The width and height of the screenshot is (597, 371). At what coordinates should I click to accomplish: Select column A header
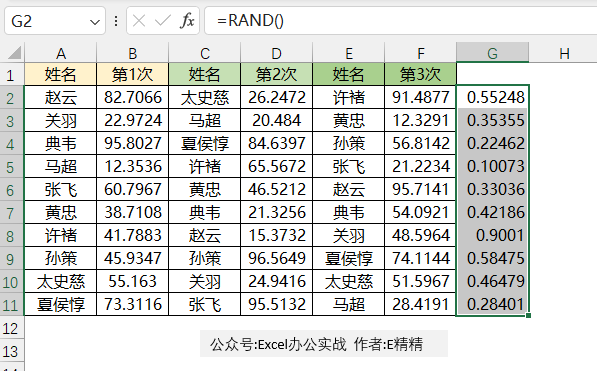[x=61, y=53]
